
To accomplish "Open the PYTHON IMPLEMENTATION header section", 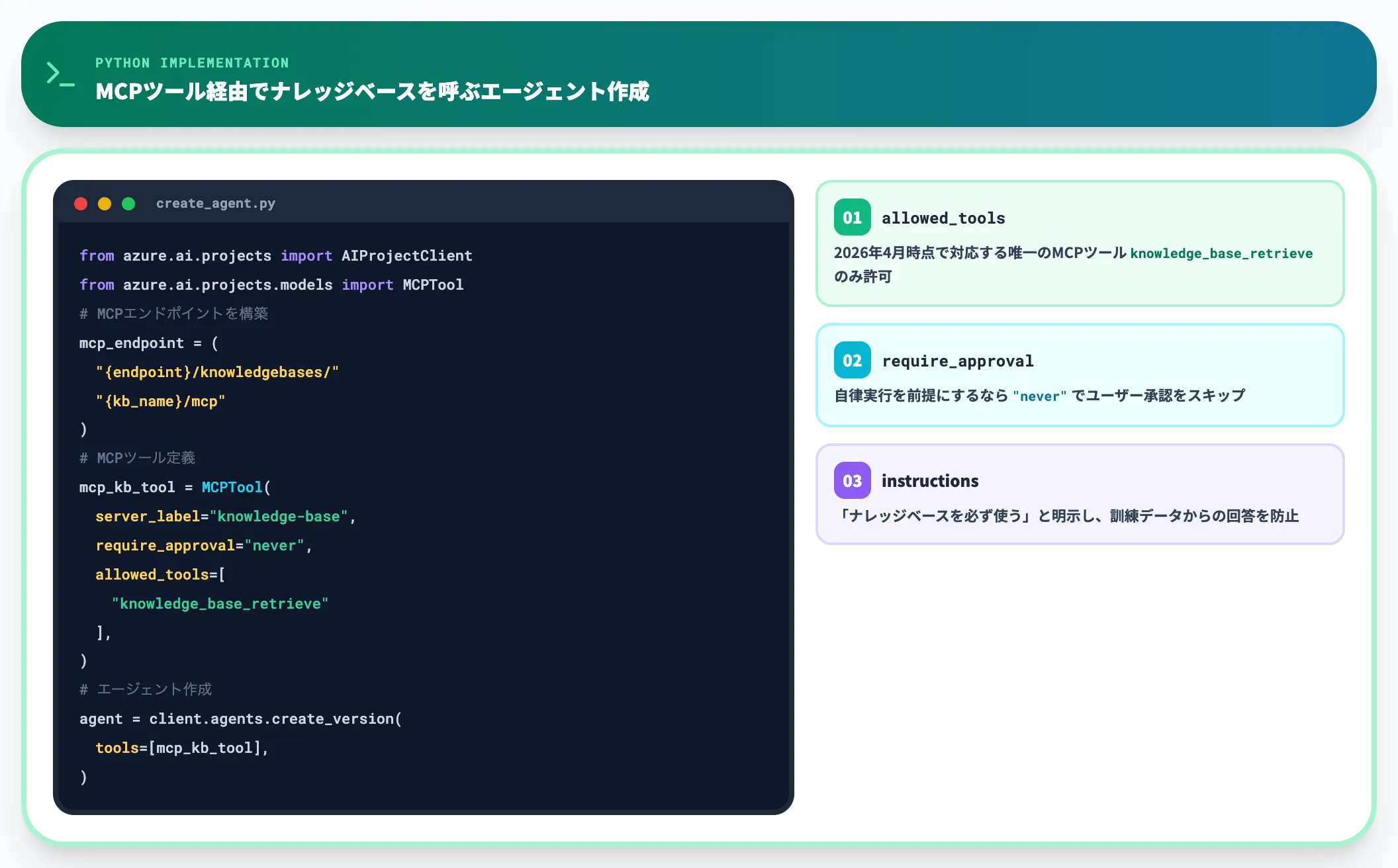I will [x=192, y=63].
